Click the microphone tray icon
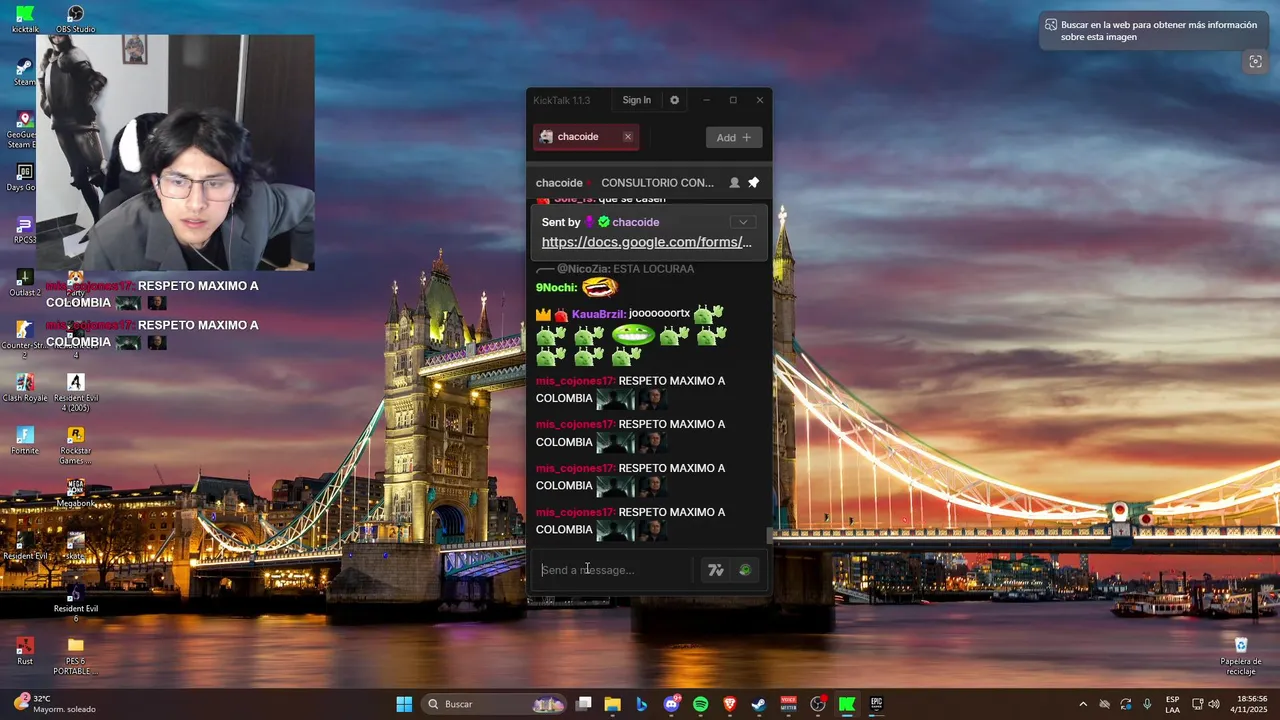Viewport: 1280px width, 720px height. (x=1147, y=704)
